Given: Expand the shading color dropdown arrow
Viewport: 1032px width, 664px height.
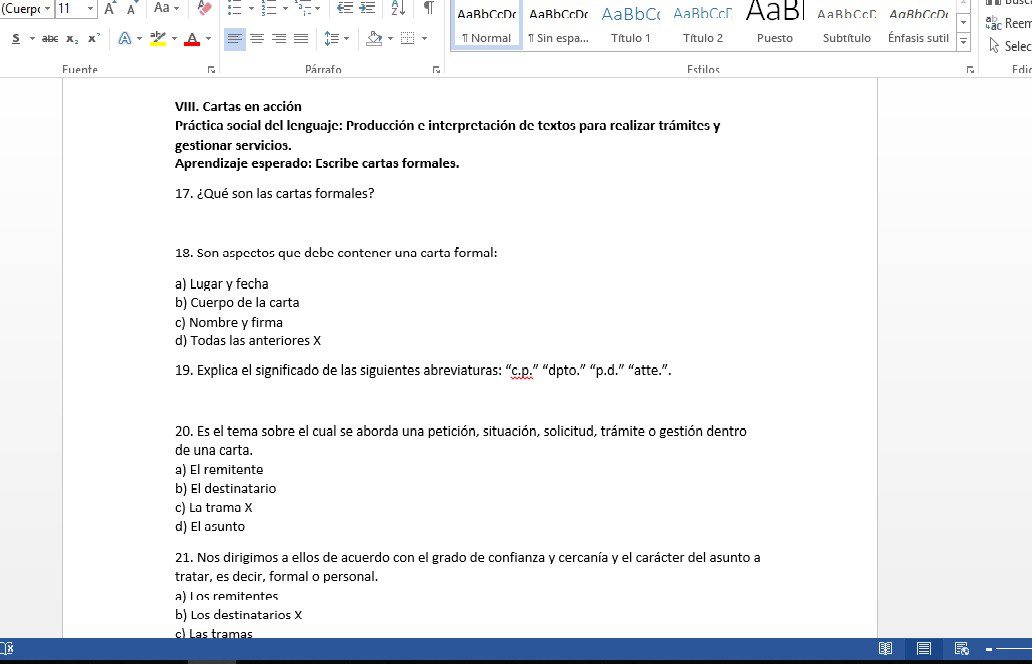Looking at the screenshot, I should pyautogui.click(x=390, y=39).
